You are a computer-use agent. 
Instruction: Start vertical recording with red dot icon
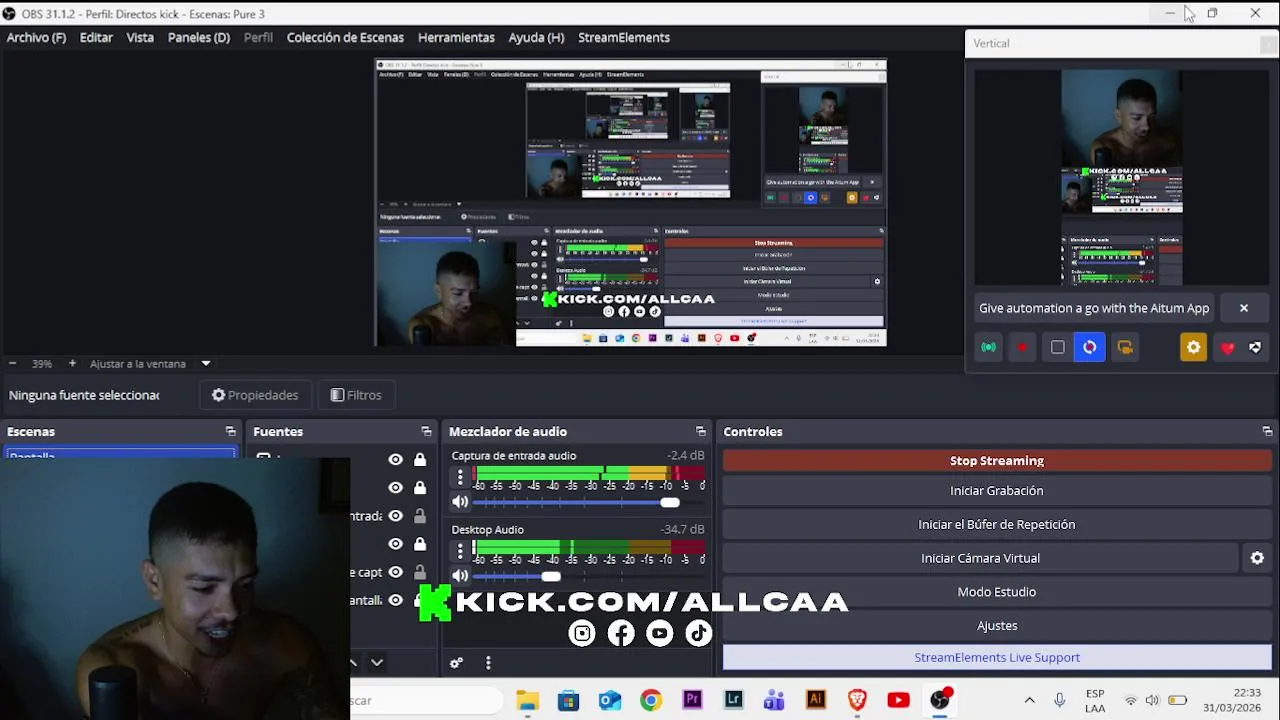(x=1022, y=347)
